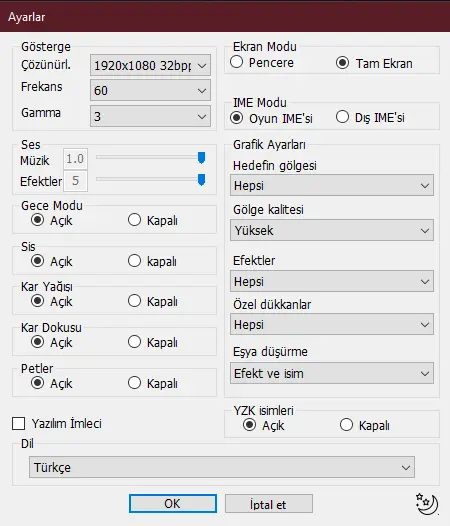The height and width of the screenshot is (526, 450).
Task: Click the Efektler volume slider handle
Action: point(201,180)
